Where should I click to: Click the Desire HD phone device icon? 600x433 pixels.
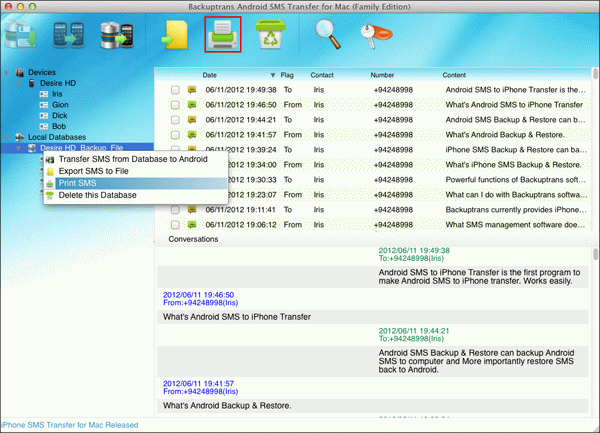pyautogui.click(x=32, y=83)
